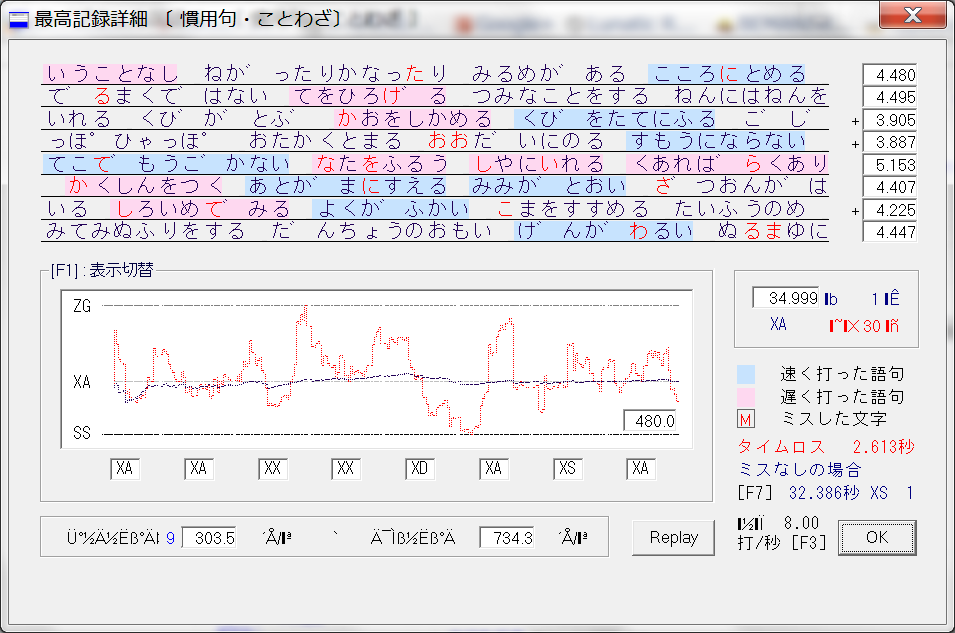Click the light blue fast-phrase legend swatch
This screenshot has height=633, width=955.
point(746,374)
